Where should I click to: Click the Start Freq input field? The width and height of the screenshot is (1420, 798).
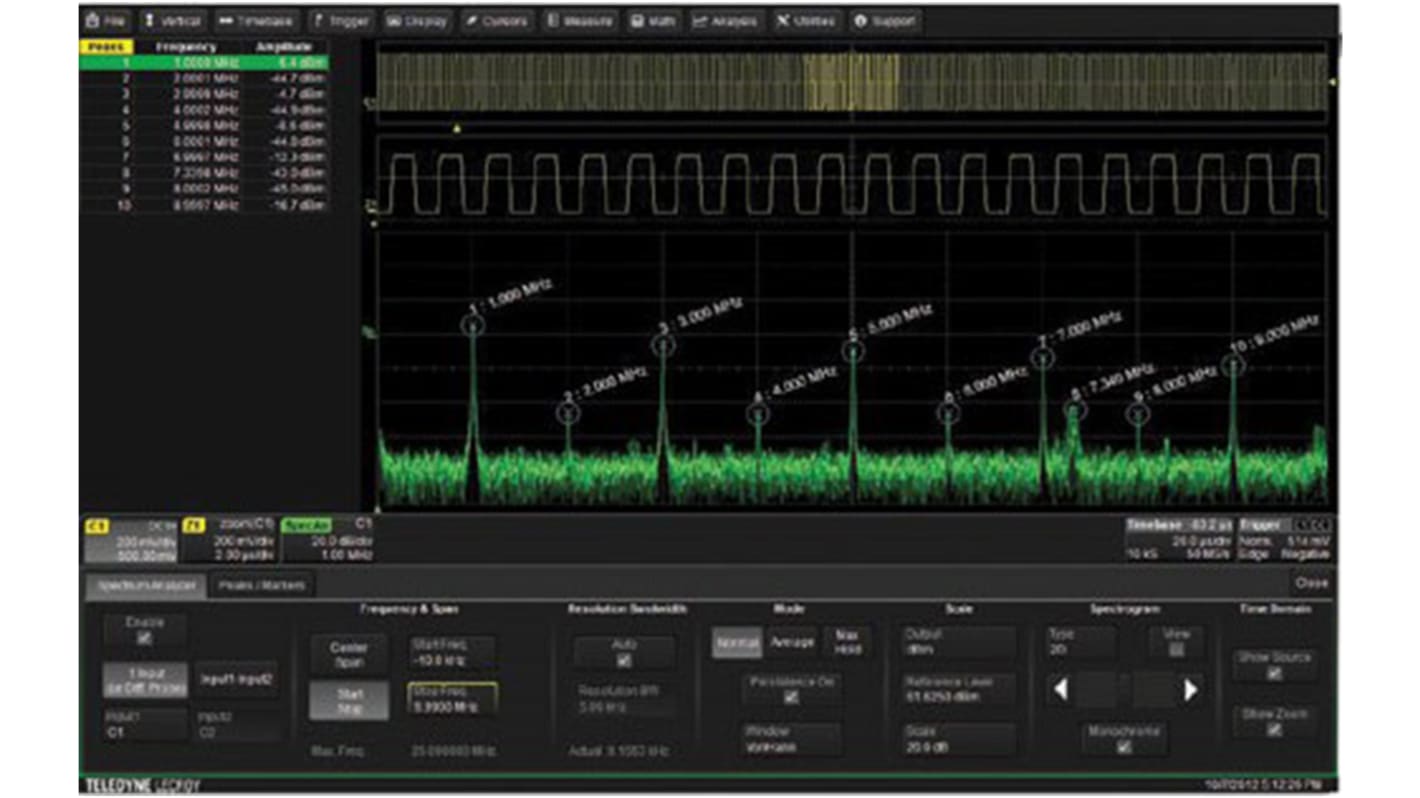[x=452, y=652]
